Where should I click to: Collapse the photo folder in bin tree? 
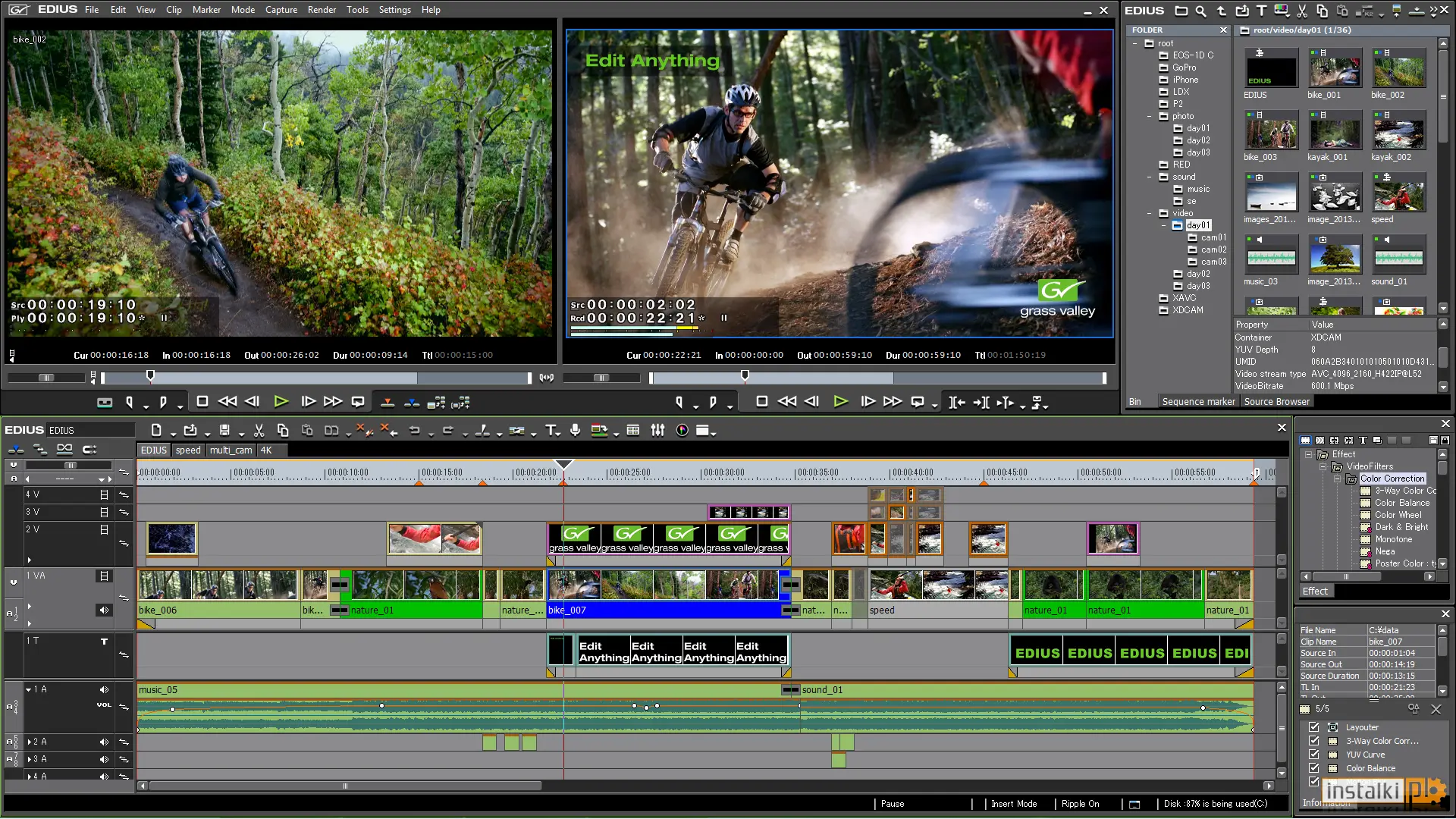click(x=1150, y=116)
